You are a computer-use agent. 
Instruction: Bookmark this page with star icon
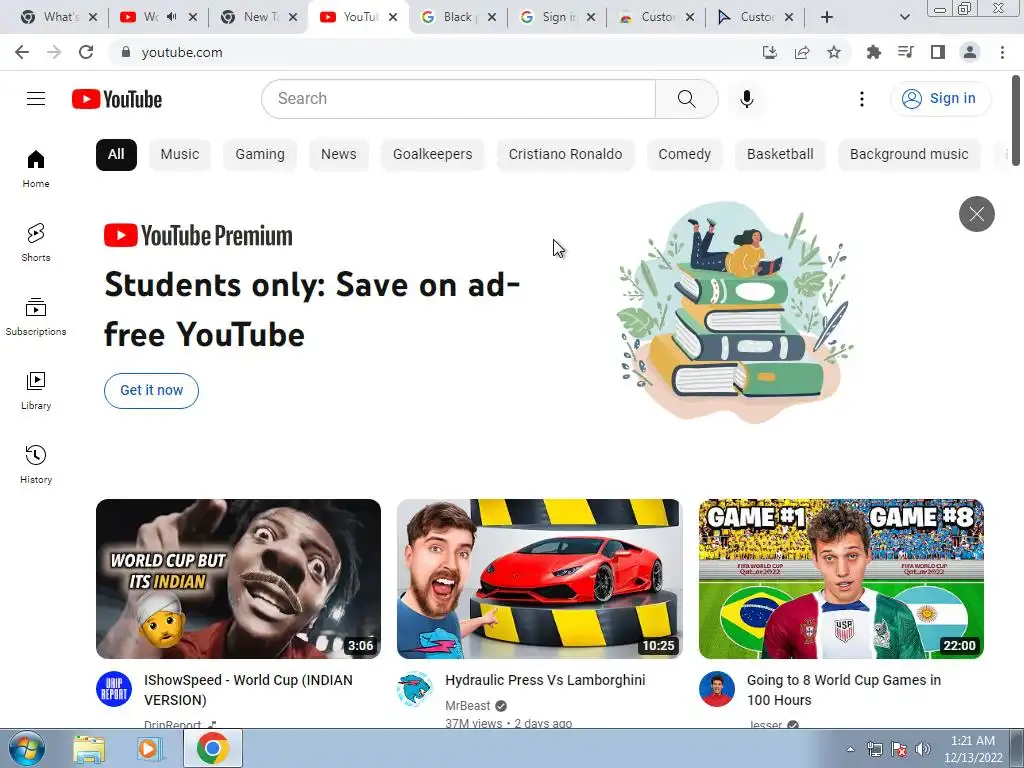[x=834, y=52]
